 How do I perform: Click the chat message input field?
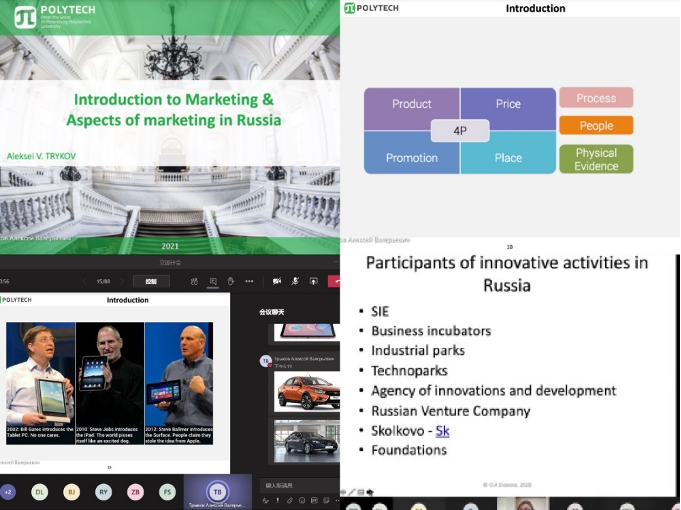point(300,485)
